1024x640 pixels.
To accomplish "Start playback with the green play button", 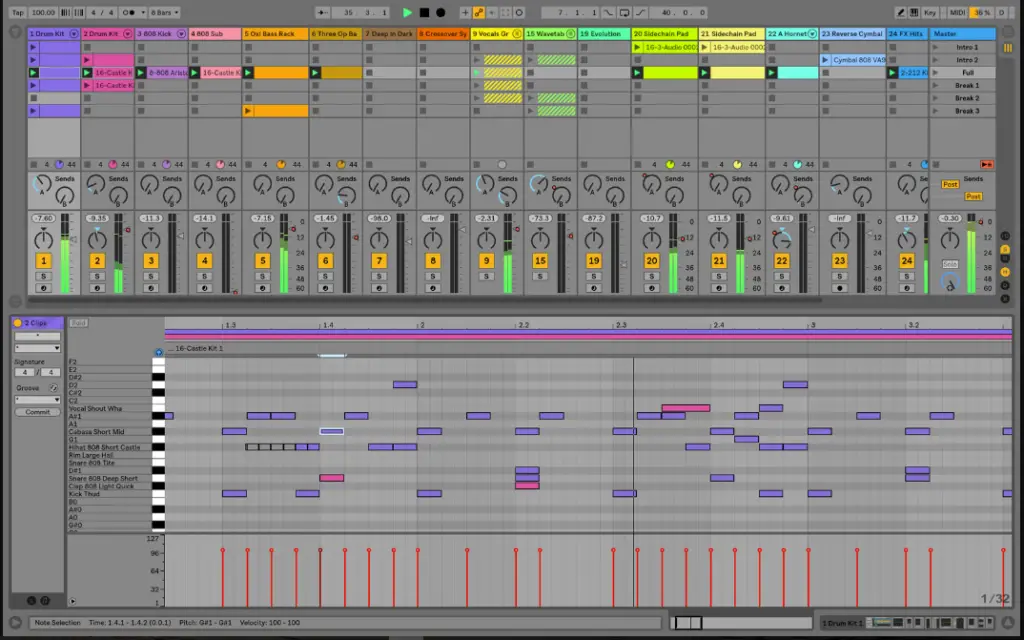I will click(x=408, y=12).
